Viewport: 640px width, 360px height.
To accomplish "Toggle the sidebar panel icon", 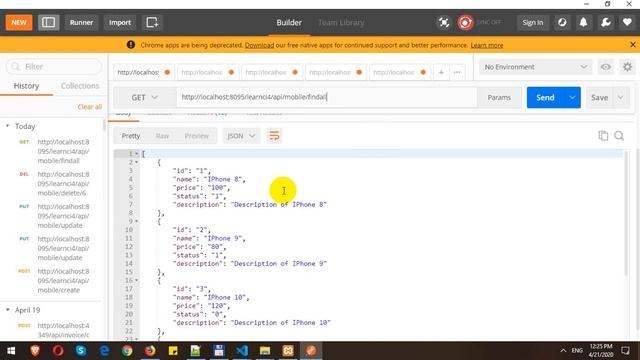I will point(49,22).
